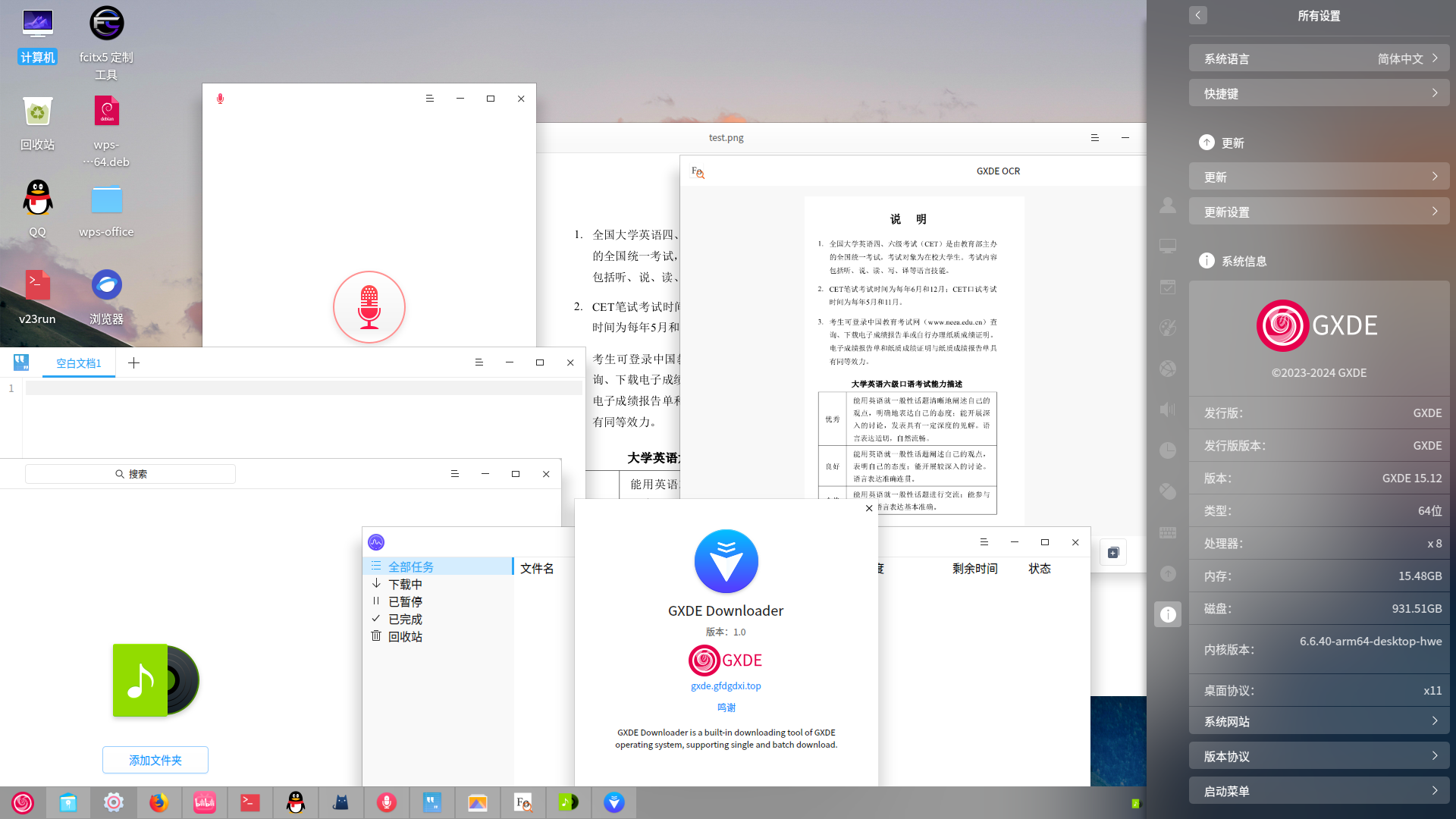Select 已完成 in the downloader sidebar

pos(438,619)
